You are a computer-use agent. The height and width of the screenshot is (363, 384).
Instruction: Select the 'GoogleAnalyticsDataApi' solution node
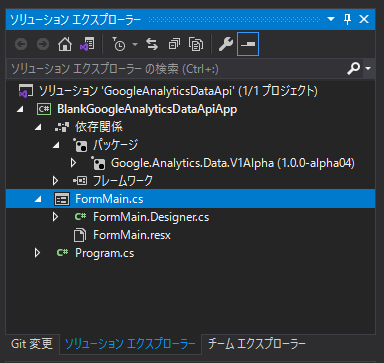click(x=178, y=91)
